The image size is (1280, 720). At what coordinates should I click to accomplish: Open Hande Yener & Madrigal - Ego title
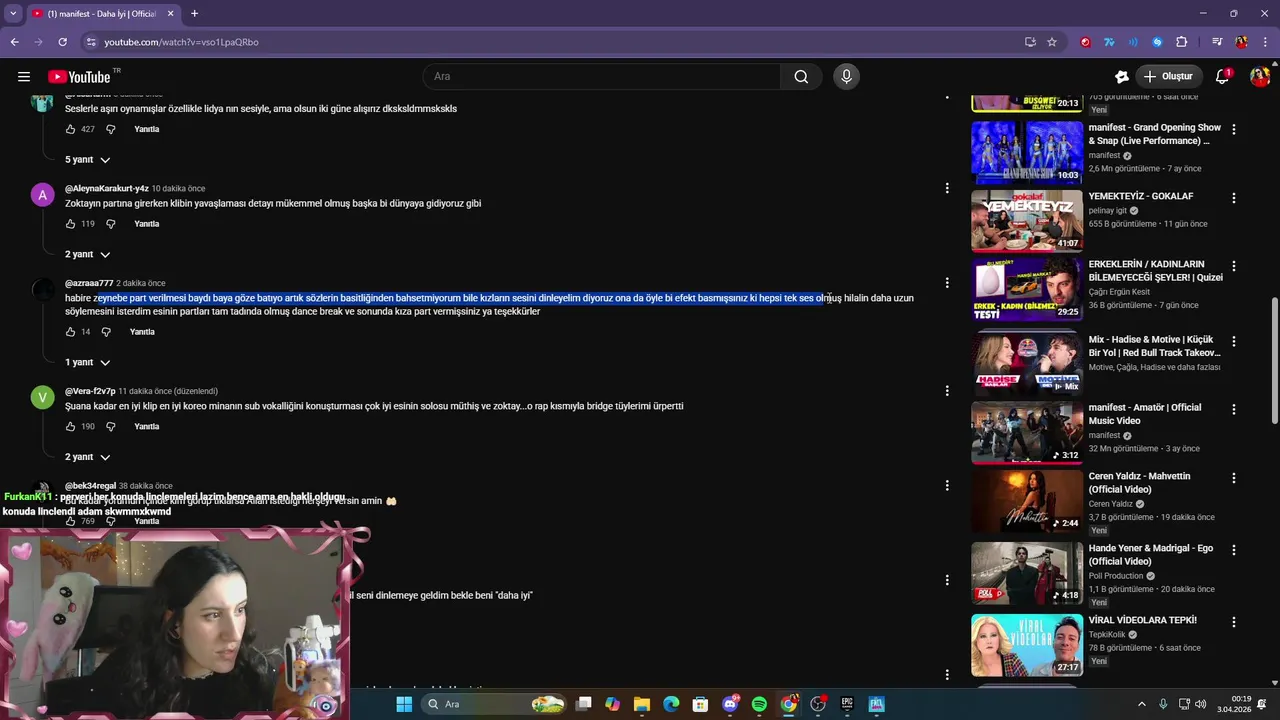(x=1151, y=555)
